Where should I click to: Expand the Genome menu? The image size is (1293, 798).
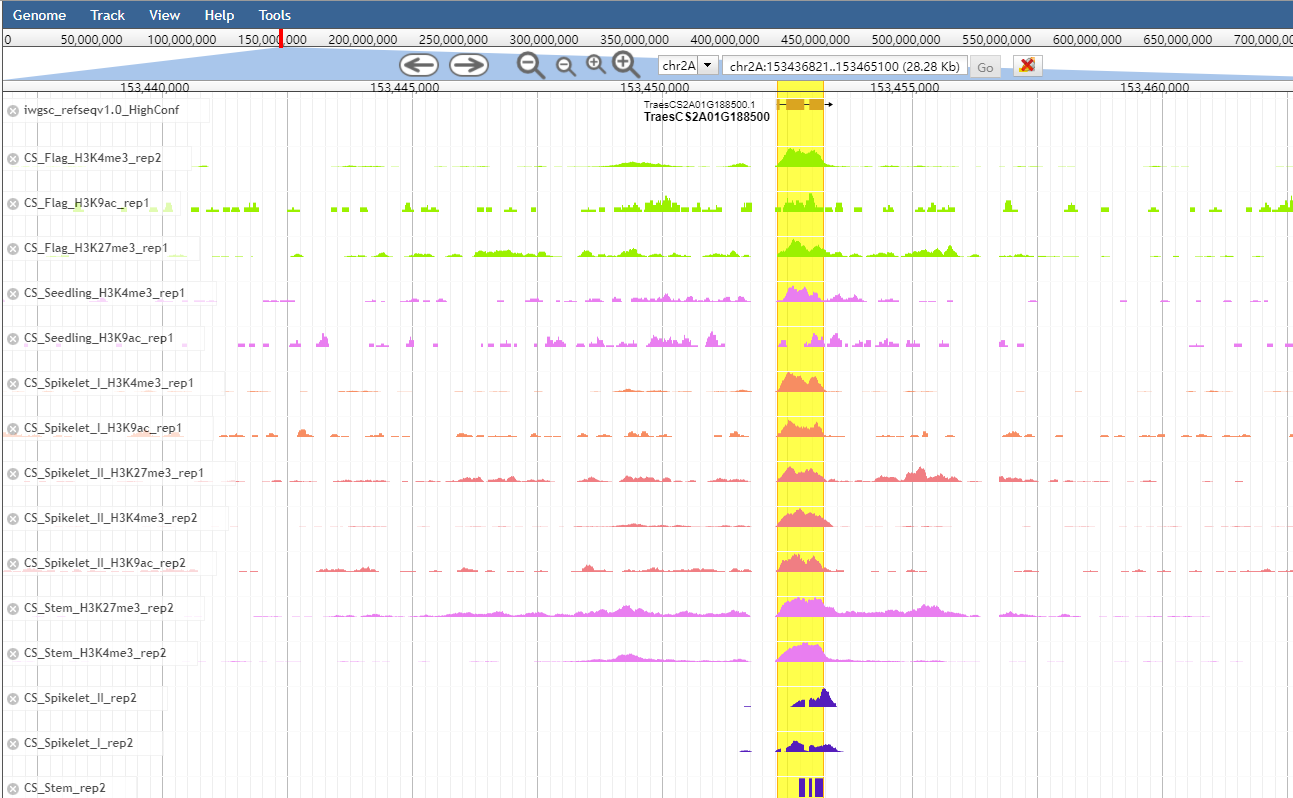(x=39, y=15)
